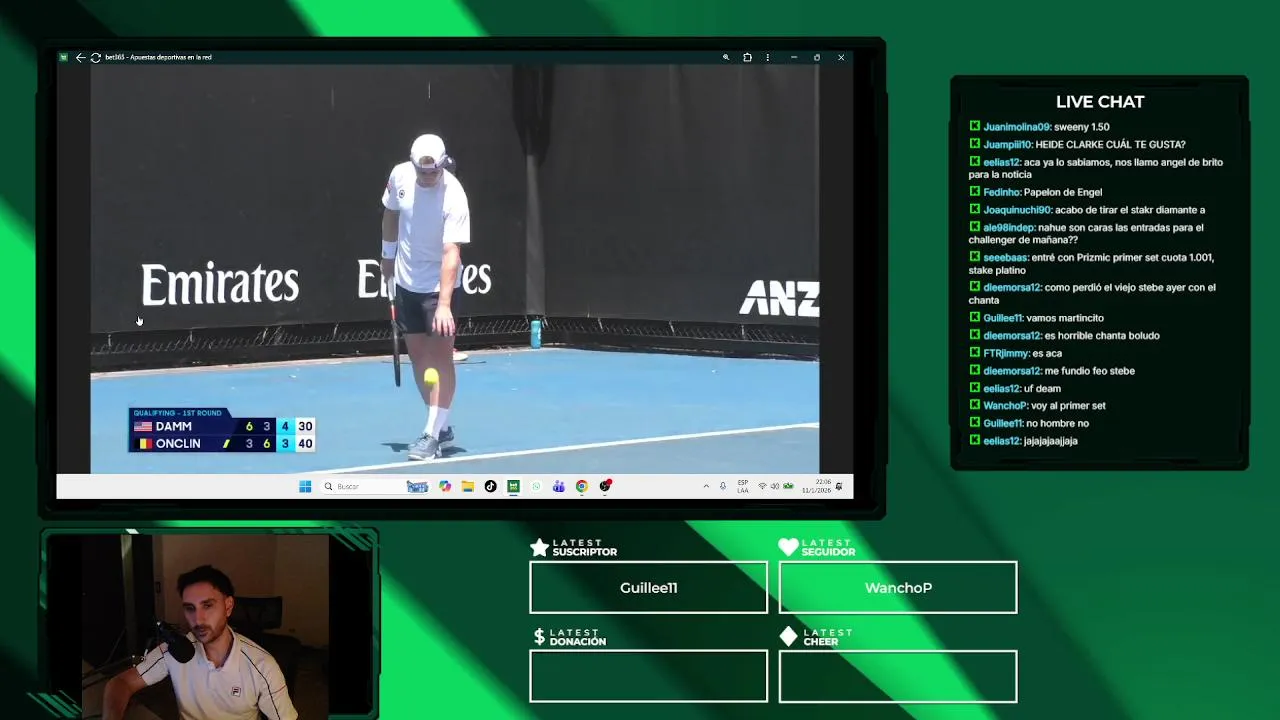This screenshot has height=720, width=1280.
Task: Open Google Chrome from the taskbar
Action: (x=582, y=486)
